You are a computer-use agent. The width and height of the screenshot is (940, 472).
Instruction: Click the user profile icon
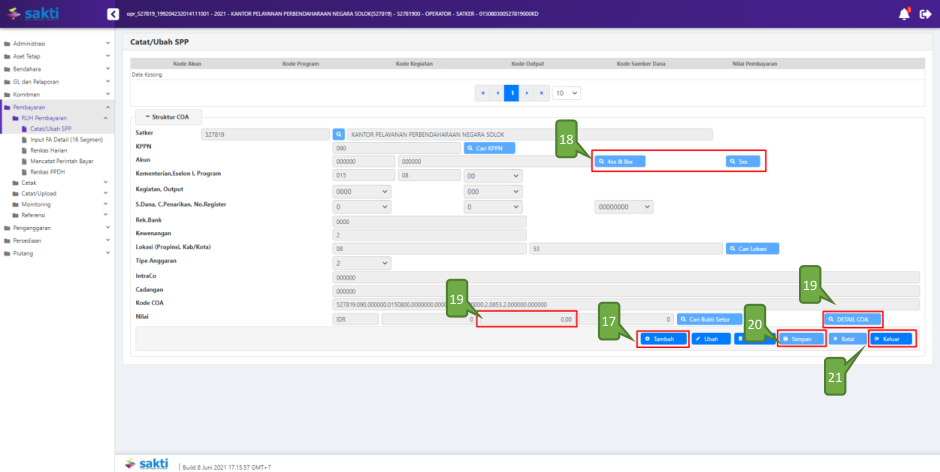(x=925, y=14)
